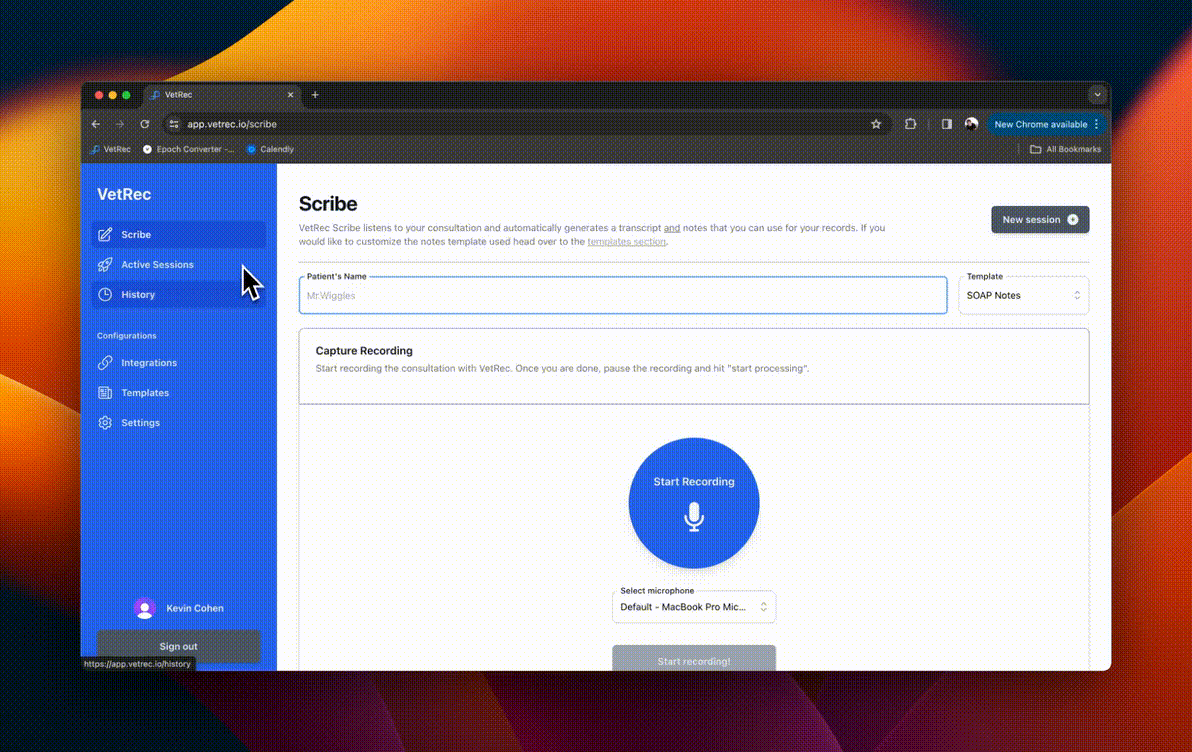Open the Templates page
Image resolution: width=1192 pixels, height=752 pixels.
pos(179,392)
